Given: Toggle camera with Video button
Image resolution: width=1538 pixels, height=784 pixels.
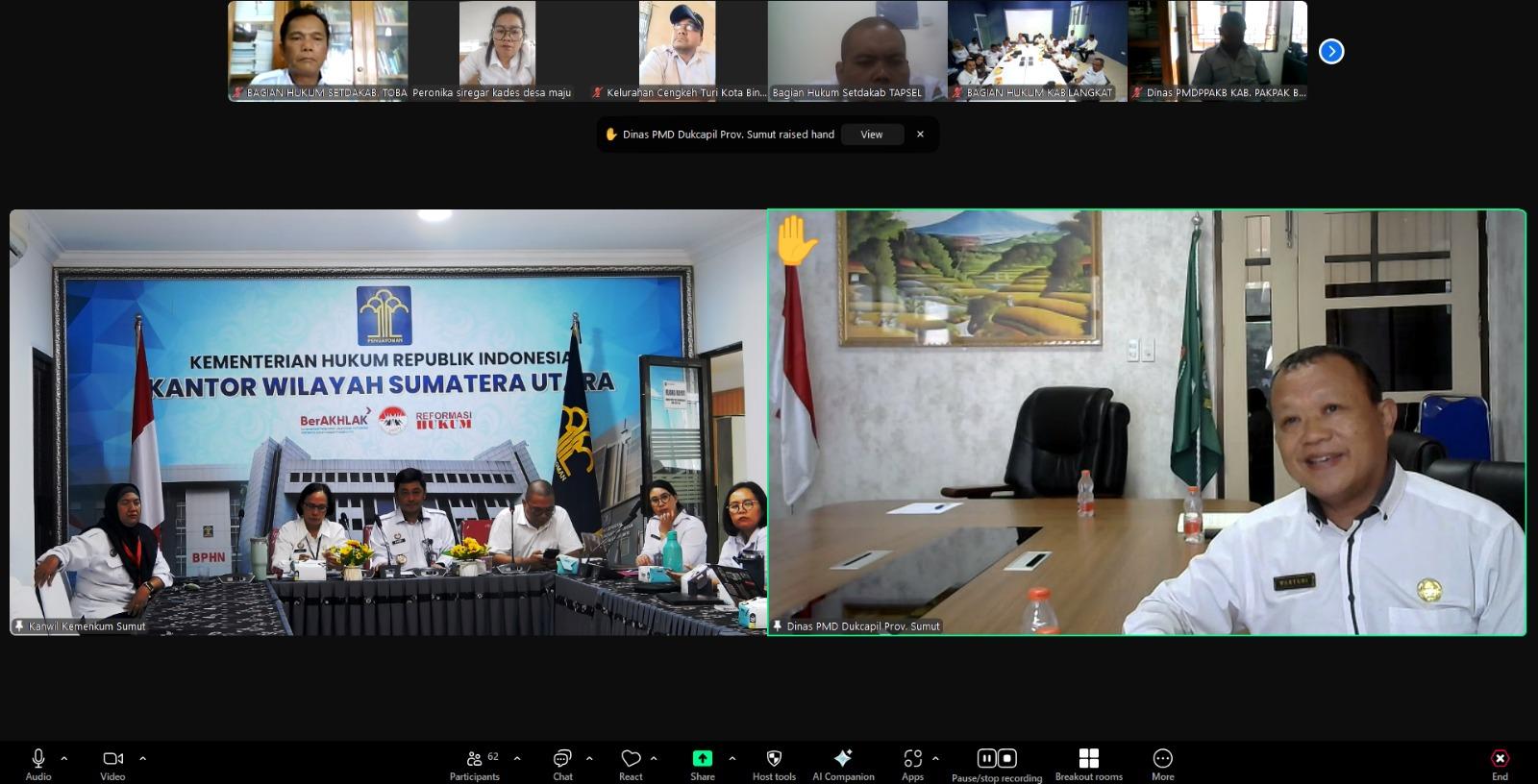Looking at the screenshot, I should point(112,759).
